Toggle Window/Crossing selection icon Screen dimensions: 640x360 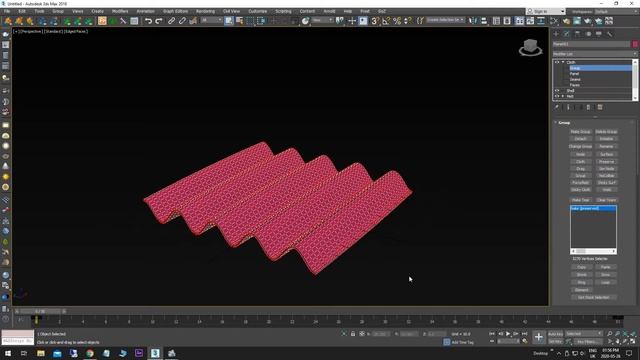click(x=261, y=21)
